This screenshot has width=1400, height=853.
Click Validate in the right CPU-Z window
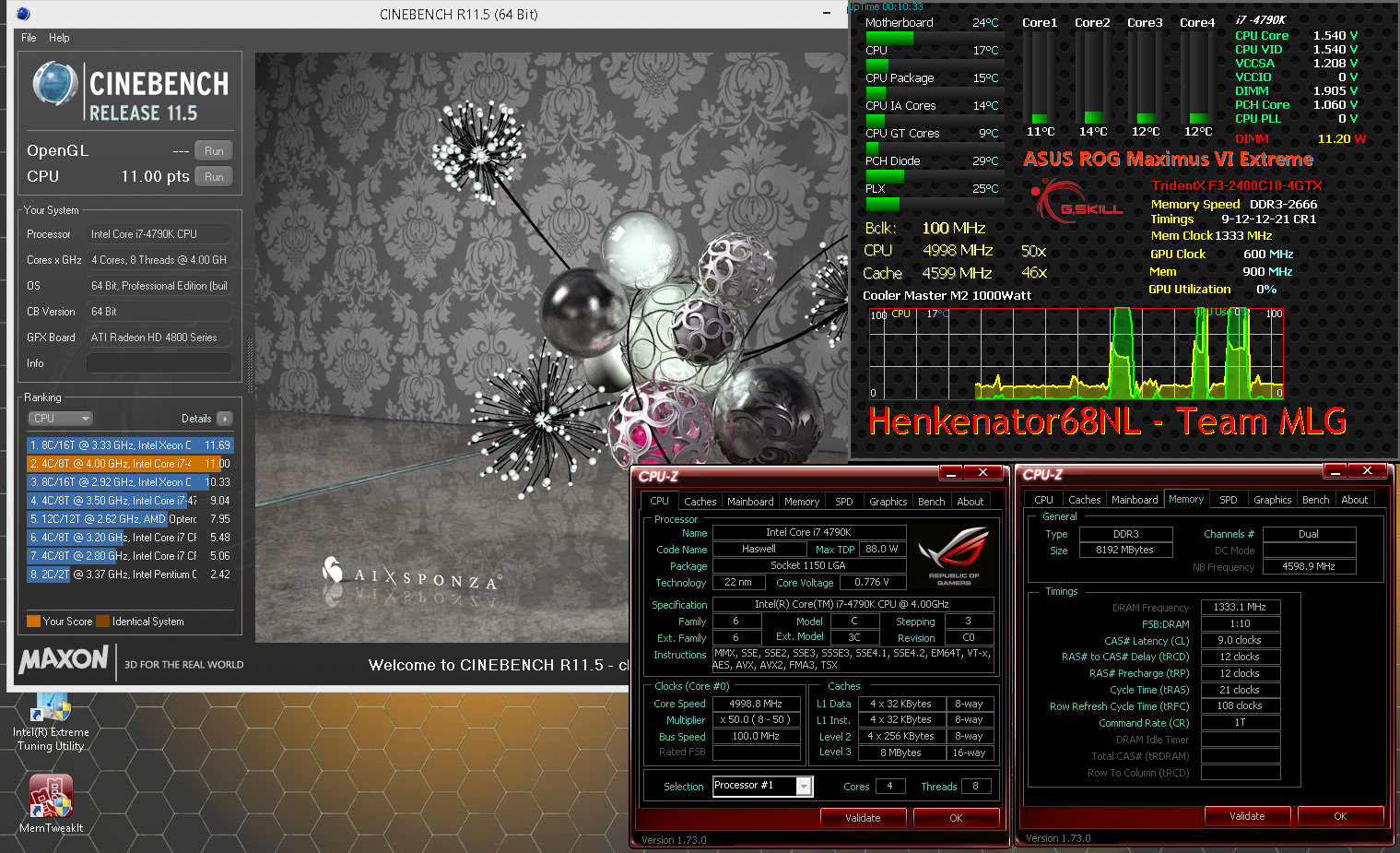[1248, 816]
